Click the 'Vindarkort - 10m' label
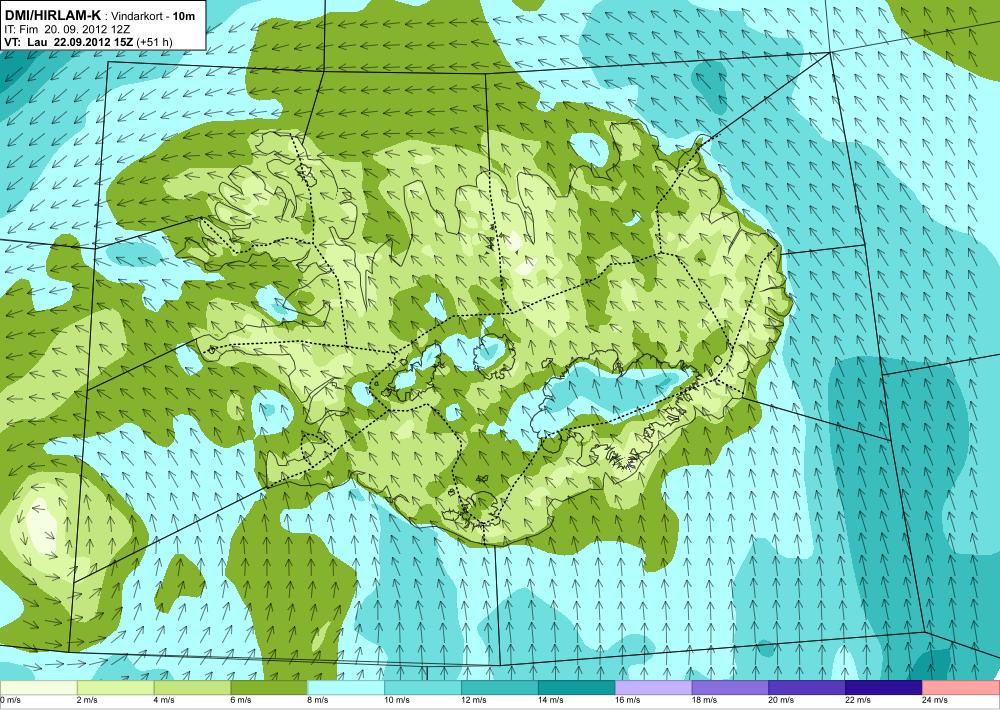Image resolution: width=1000 pixels, height=710 pixels. click(153, 16)
